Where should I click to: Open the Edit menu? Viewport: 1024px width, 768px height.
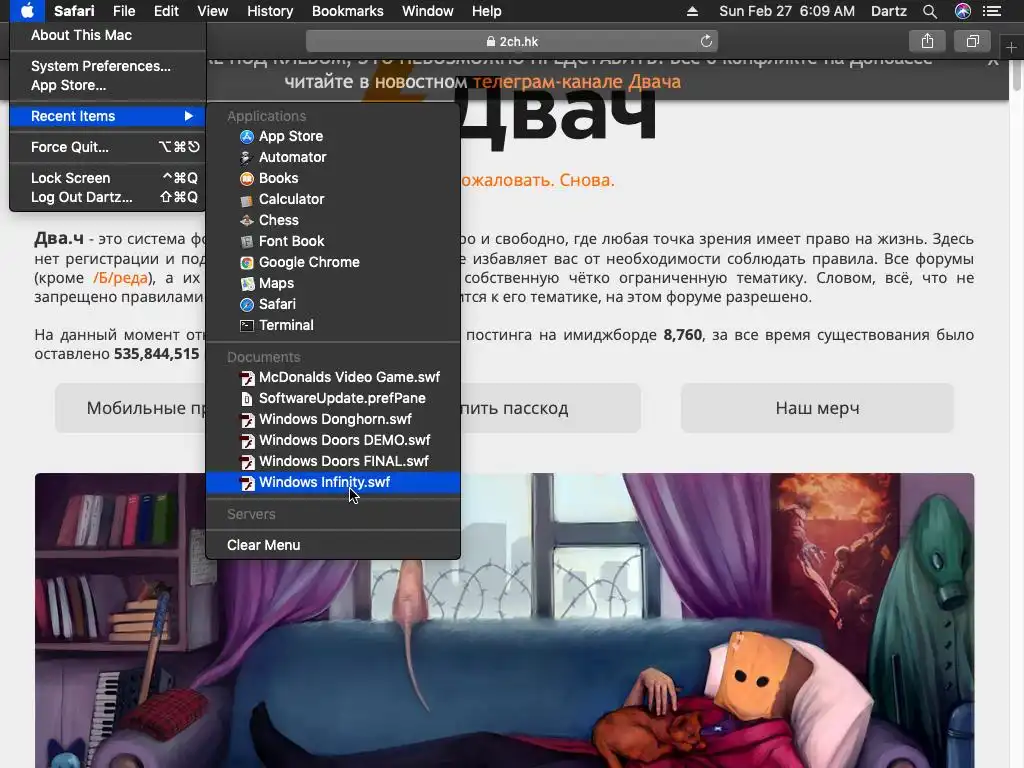pos(166,11)
